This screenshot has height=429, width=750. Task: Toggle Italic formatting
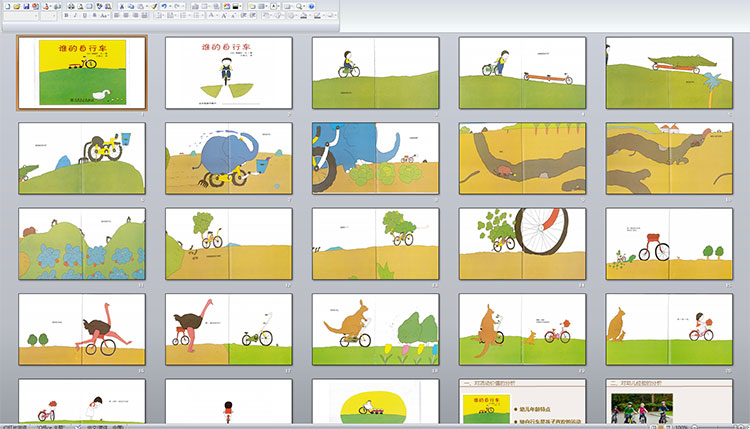pyautogui.click(x=75, y=15)
